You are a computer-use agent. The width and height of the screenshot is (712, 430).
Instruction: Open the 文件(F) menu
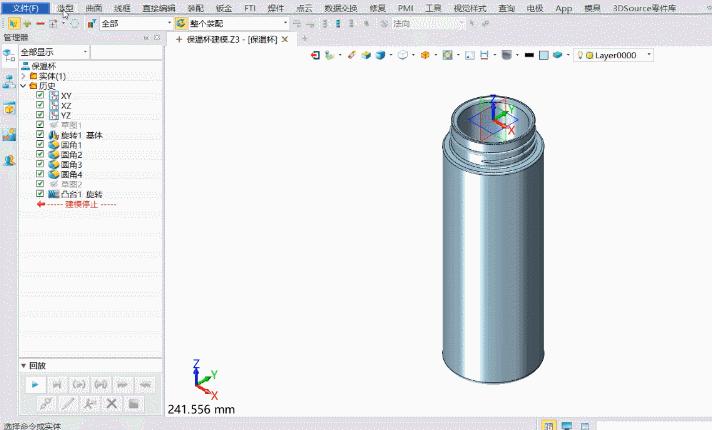coord(25,8)
